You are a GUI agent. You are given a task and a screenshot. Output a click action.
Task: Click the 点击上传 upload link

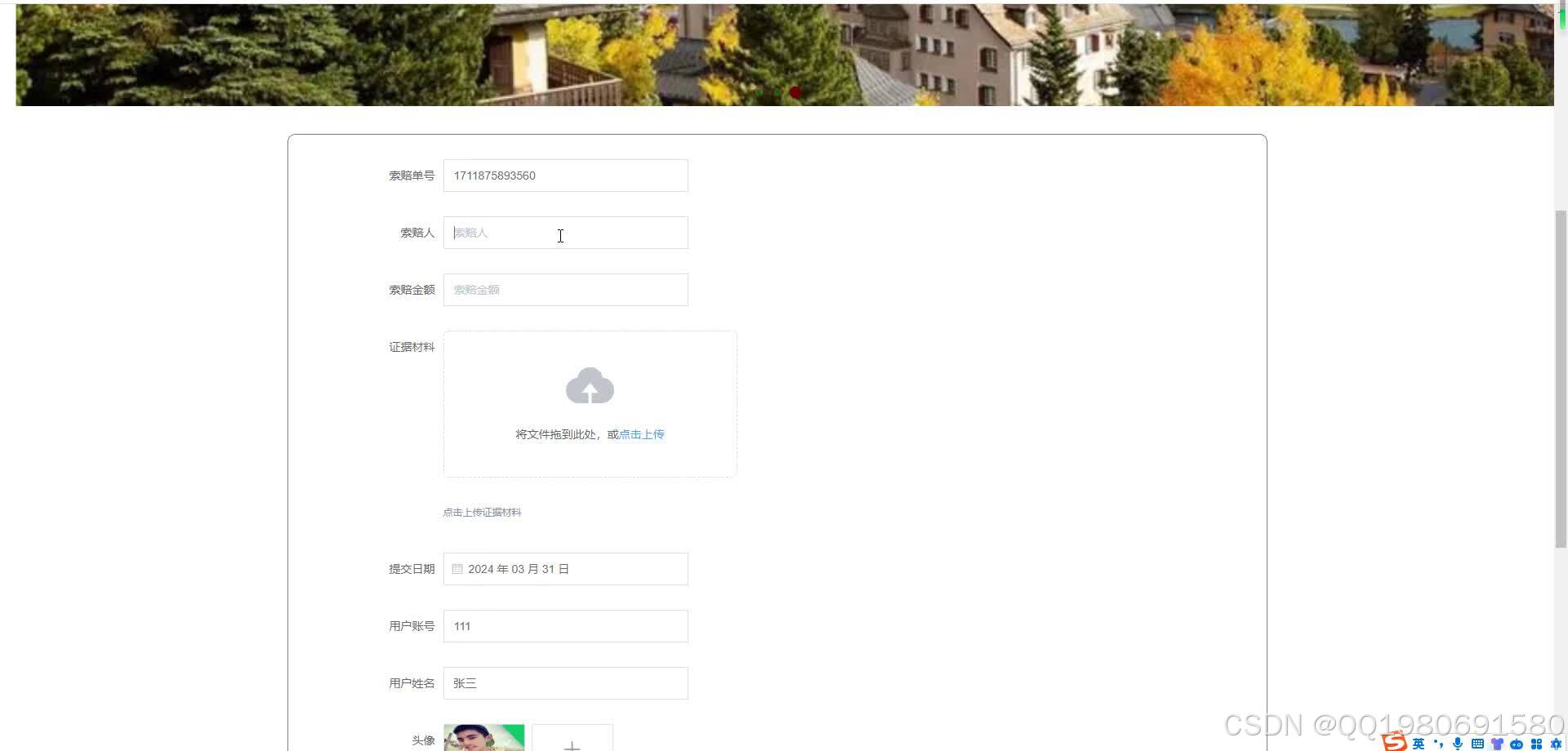(642, 434)
